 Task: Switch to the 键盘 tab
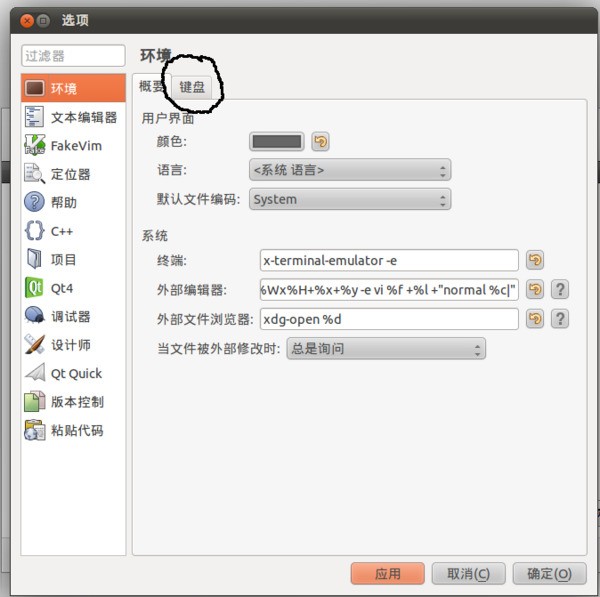pyautogui.click(x=192, y=87)
